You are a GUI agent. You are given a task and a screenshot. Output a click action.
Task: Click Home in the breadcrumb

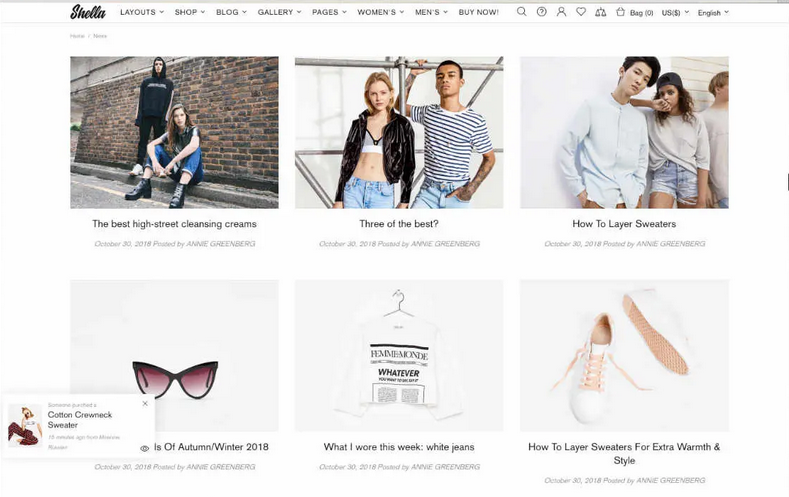[x=77, y=36]
